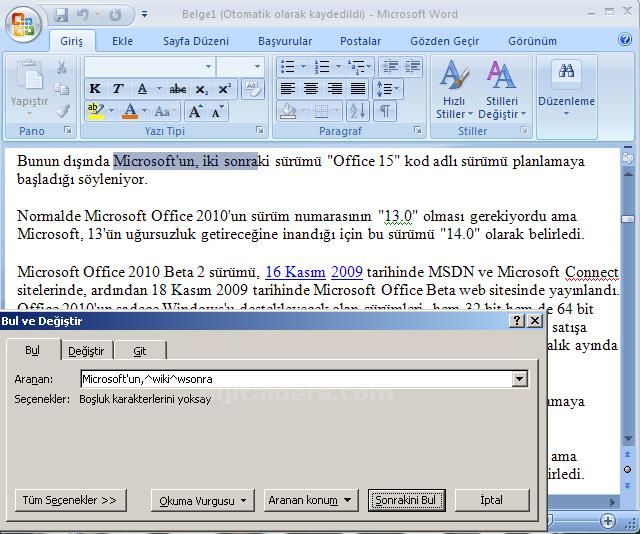Click İptal button
Screen dimensions: 640x534
pos(492,500)
